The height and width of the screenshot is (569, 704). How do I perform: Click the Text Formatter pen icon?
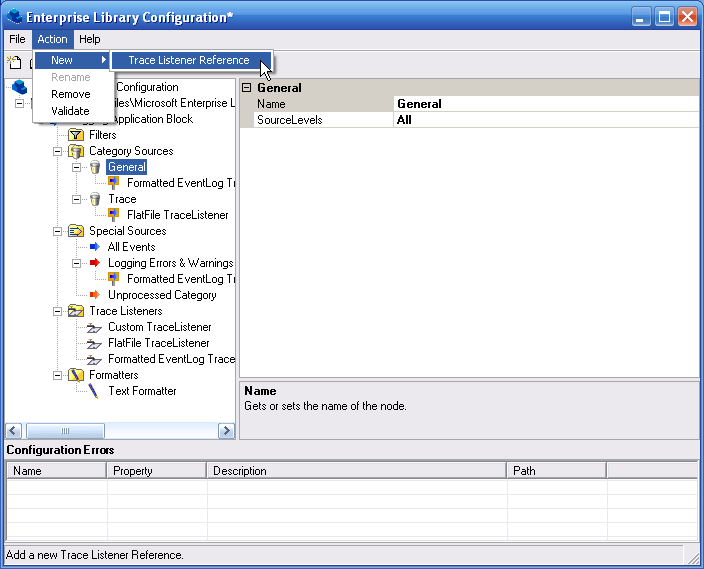tap(95, 391)
